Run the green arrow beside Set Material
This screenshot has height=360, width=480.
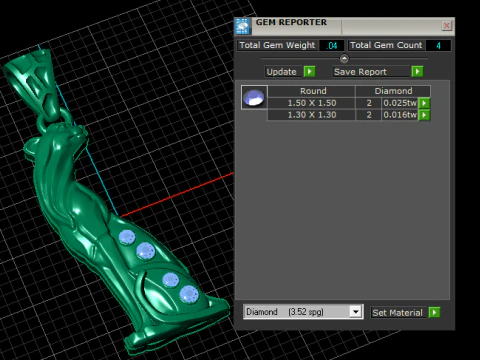[434, 312]
